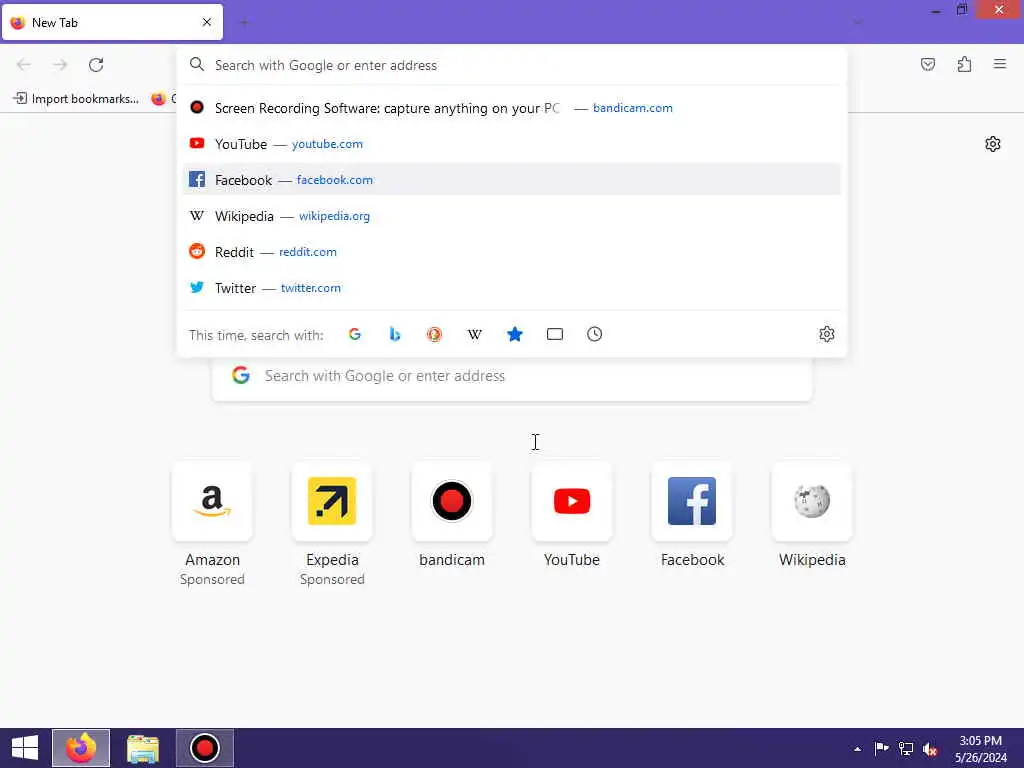This screenshot has width=1024, height=768.
Task: Open Action Center flag tray icon
Action: 881,748
